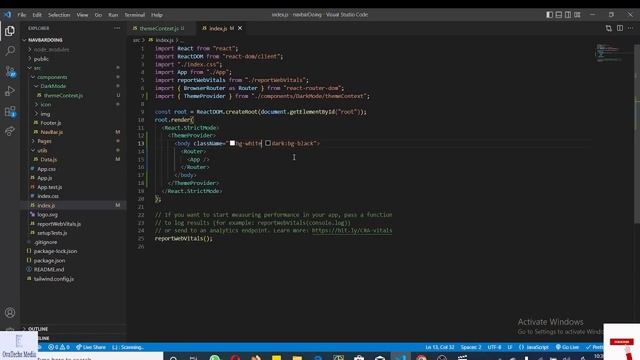640x360 pixels.
Task: Open customize layout icon
Action: pos(577,15)
